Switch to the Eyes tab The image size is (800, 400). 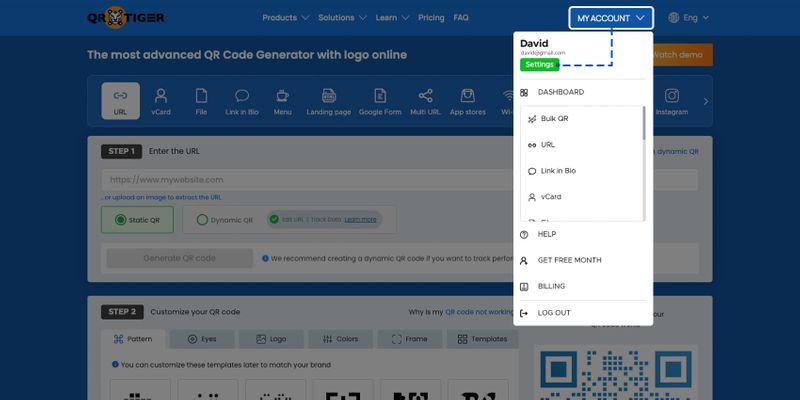[202, 339]
